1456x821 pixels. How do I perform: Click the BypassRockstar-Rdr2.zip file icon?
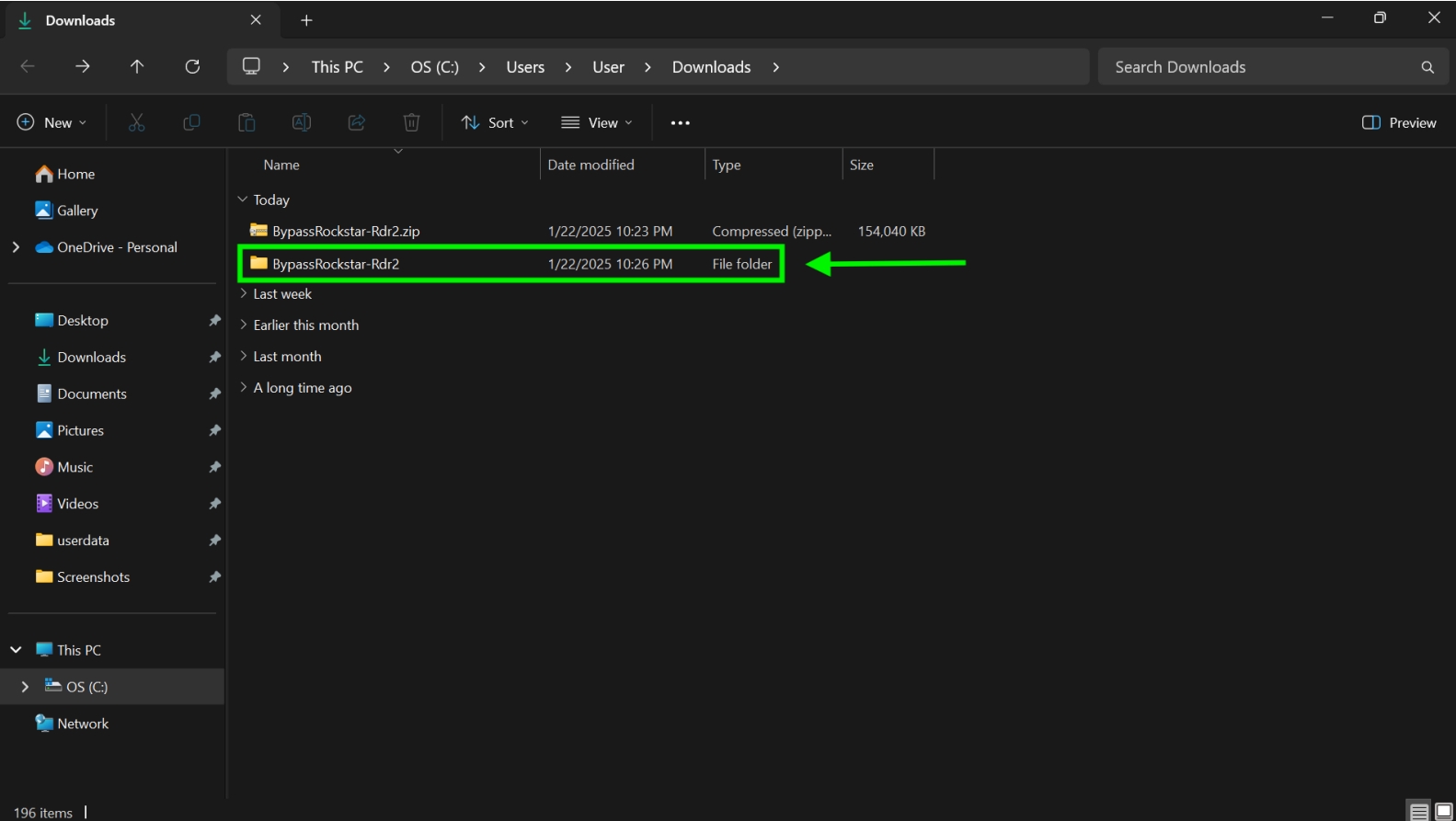(258, 231)
